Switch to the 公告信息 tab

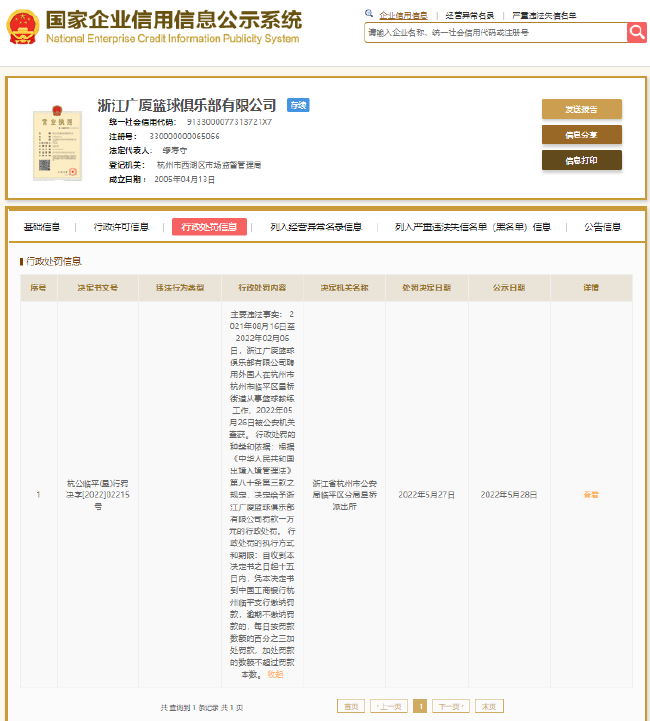coord(602,227)
